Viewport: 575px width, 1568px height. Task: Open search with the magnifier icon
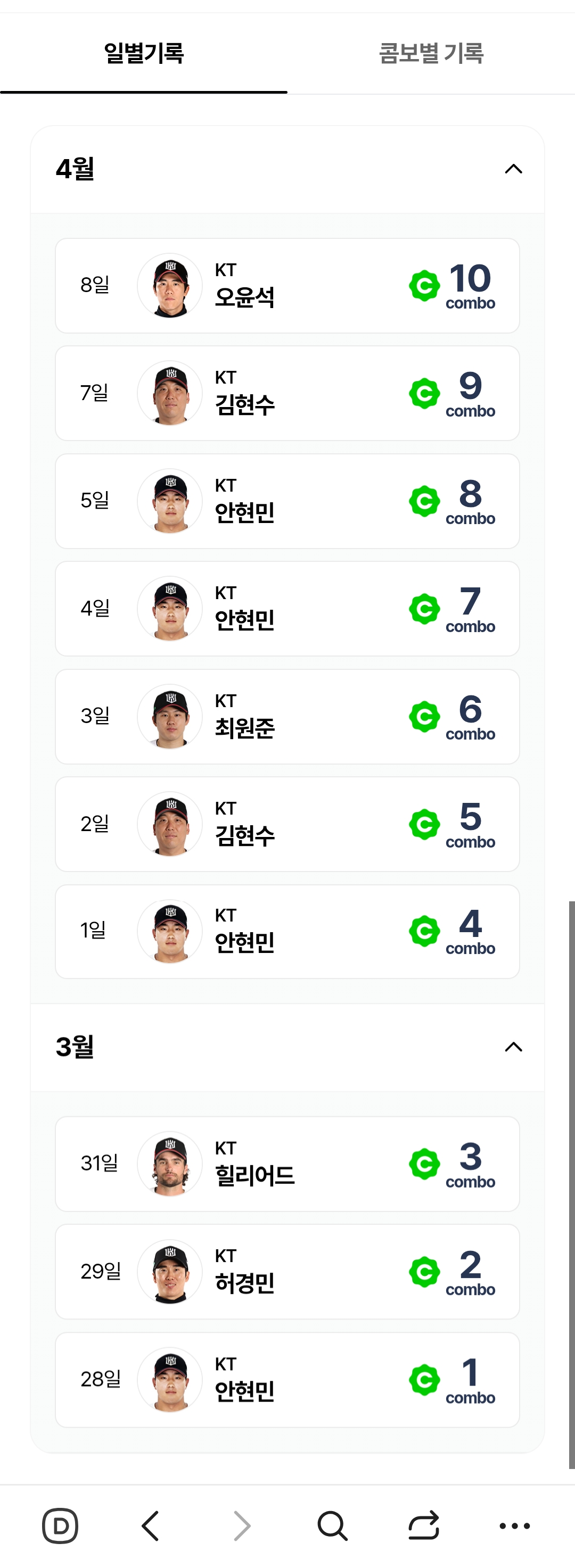333,1525
